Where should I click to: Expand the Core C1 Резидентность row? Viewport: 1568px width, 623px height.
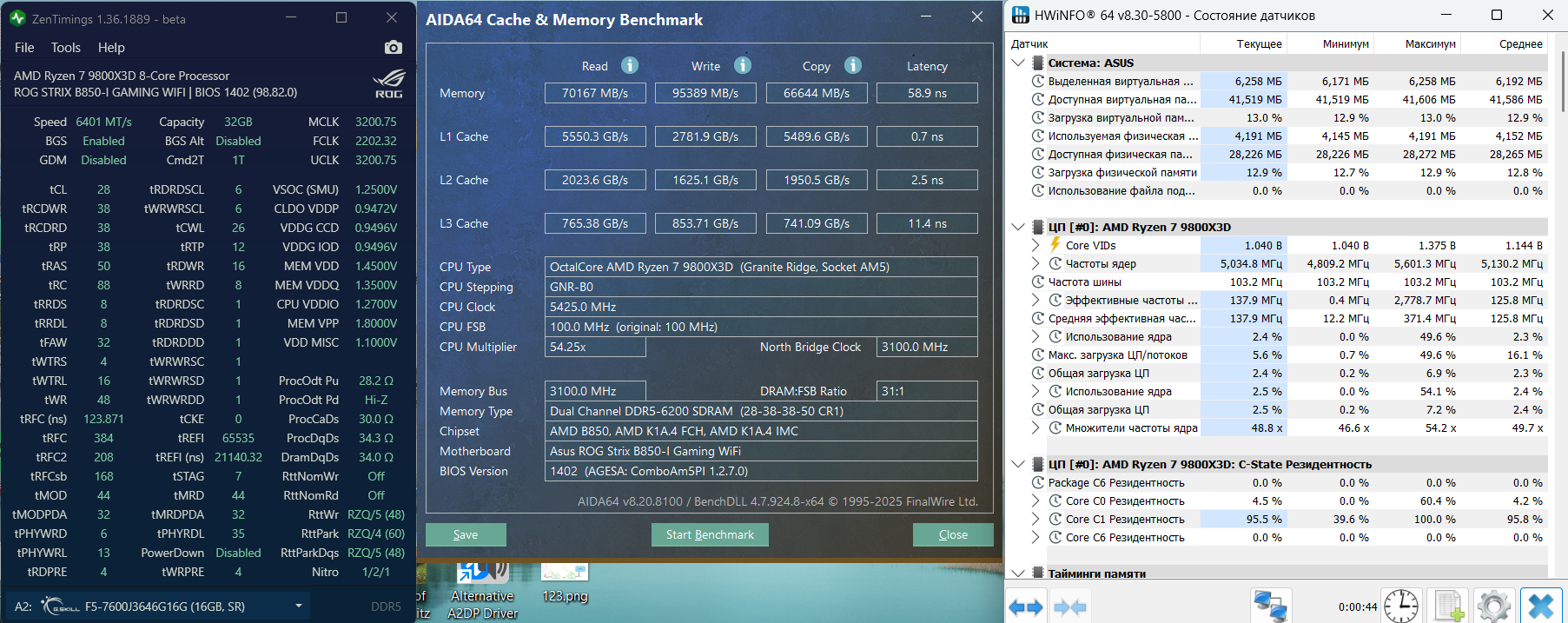coord(1035,519)
